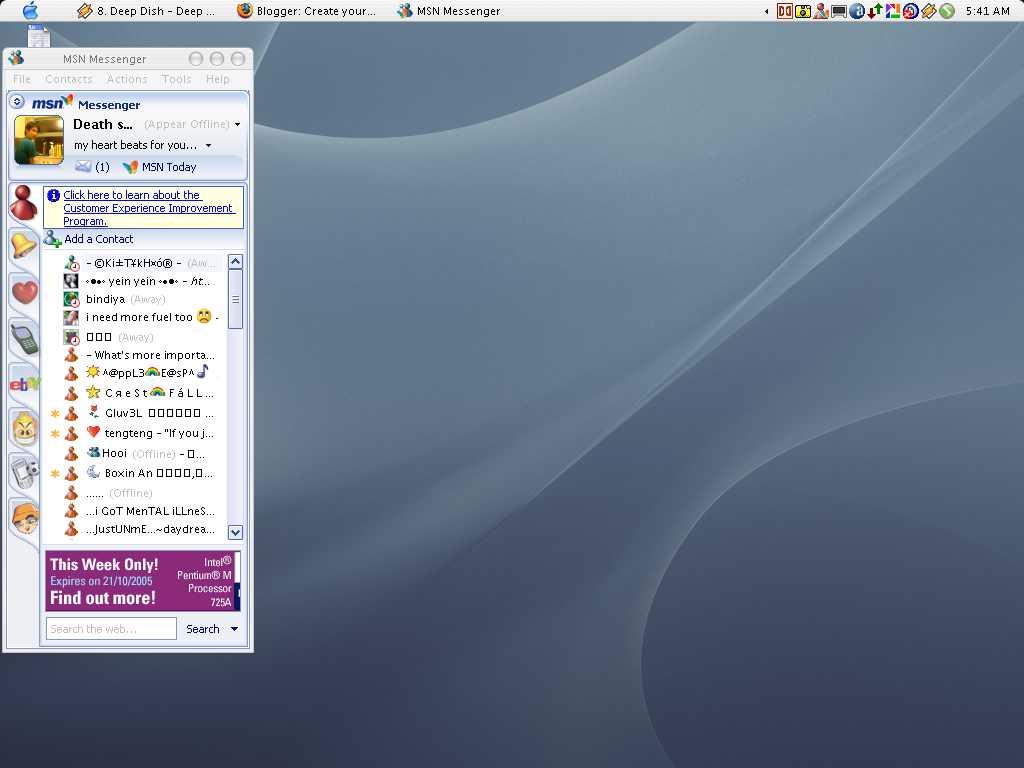Click Add a Contact

(89, 239)
